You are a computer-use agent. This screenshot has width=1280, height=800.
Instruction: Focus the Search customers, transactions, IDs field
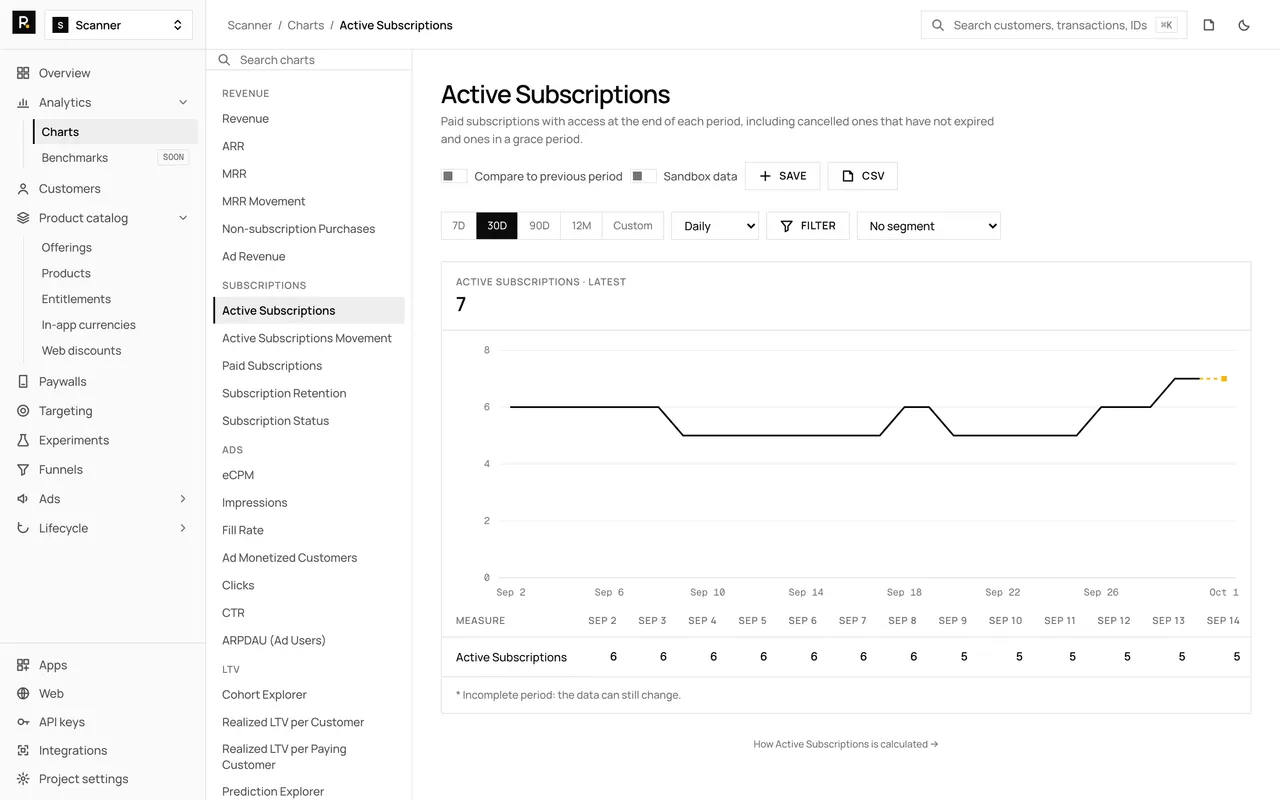point(1054,25)
